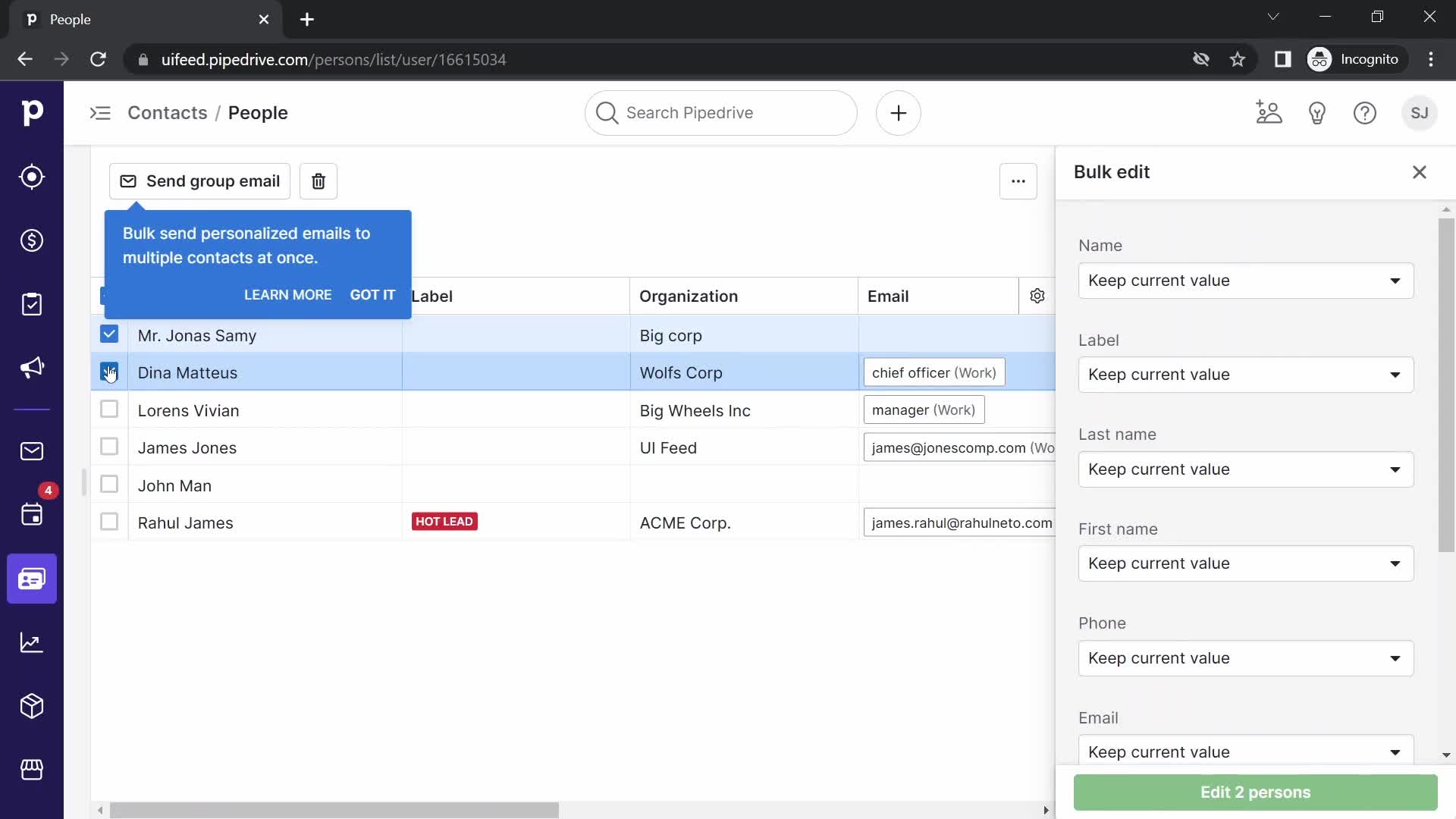This screenshot has width=1456, height=819.
Task: Enable checkbox for Lorens Vivian
Action: [x=109, y=409]
